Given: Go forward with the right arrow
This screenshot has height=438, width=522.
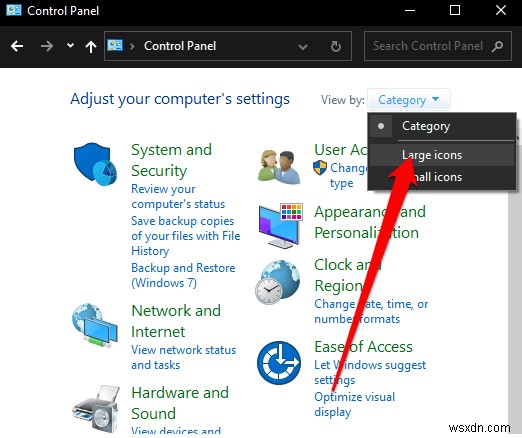Looking at the screenshot, I should [47, 46].
